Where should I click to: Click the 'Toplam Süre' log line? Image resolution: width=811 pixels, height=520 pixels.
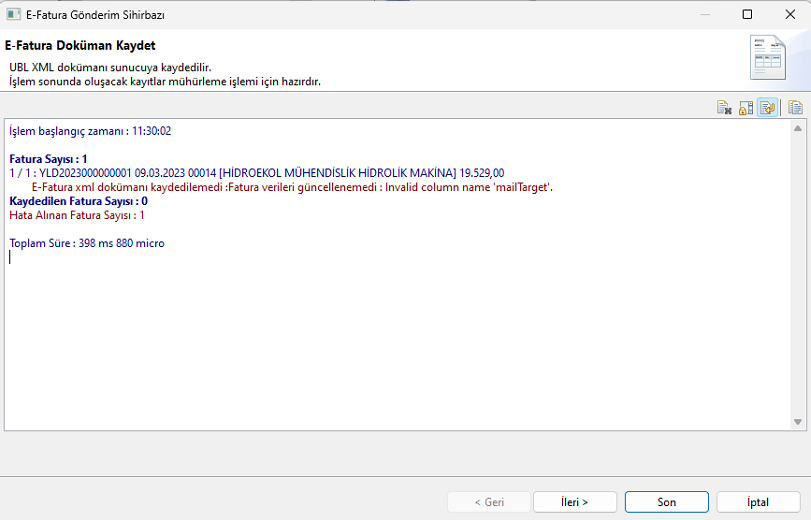(87, 243)
